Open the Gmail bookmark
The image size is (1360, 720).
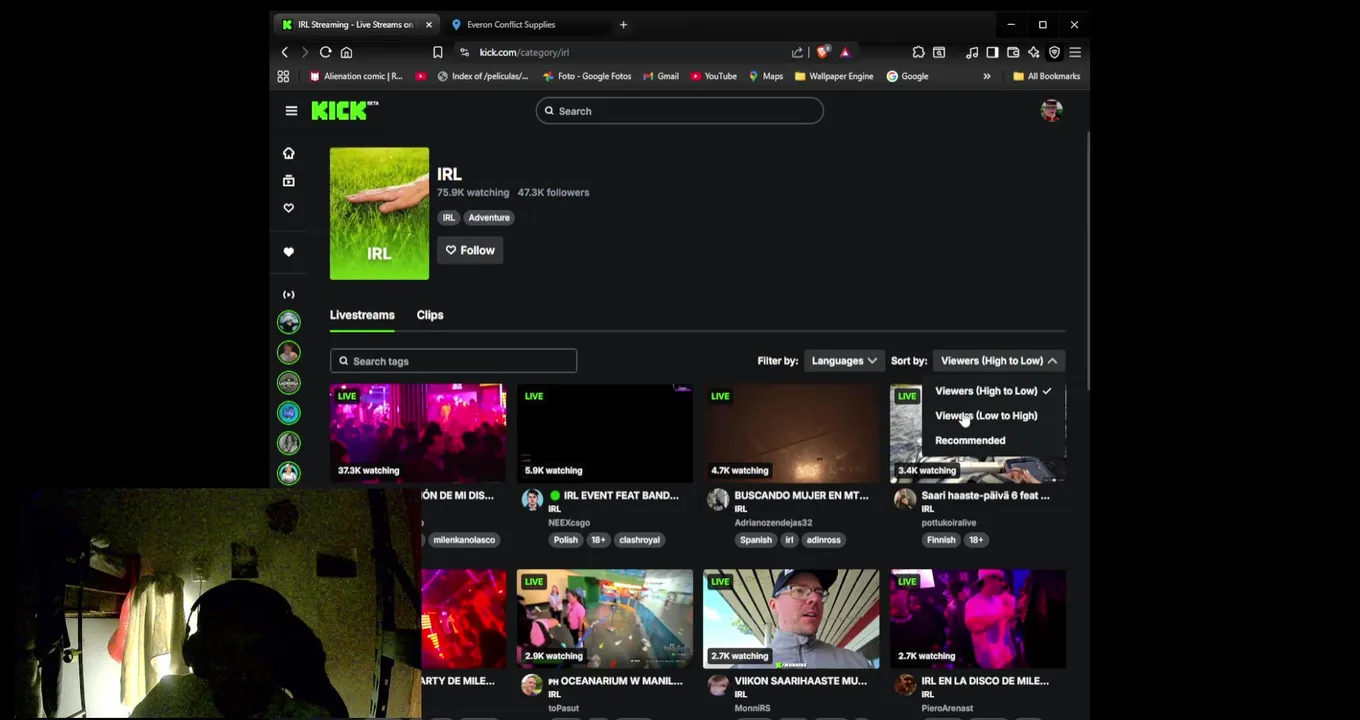point(661,76)
